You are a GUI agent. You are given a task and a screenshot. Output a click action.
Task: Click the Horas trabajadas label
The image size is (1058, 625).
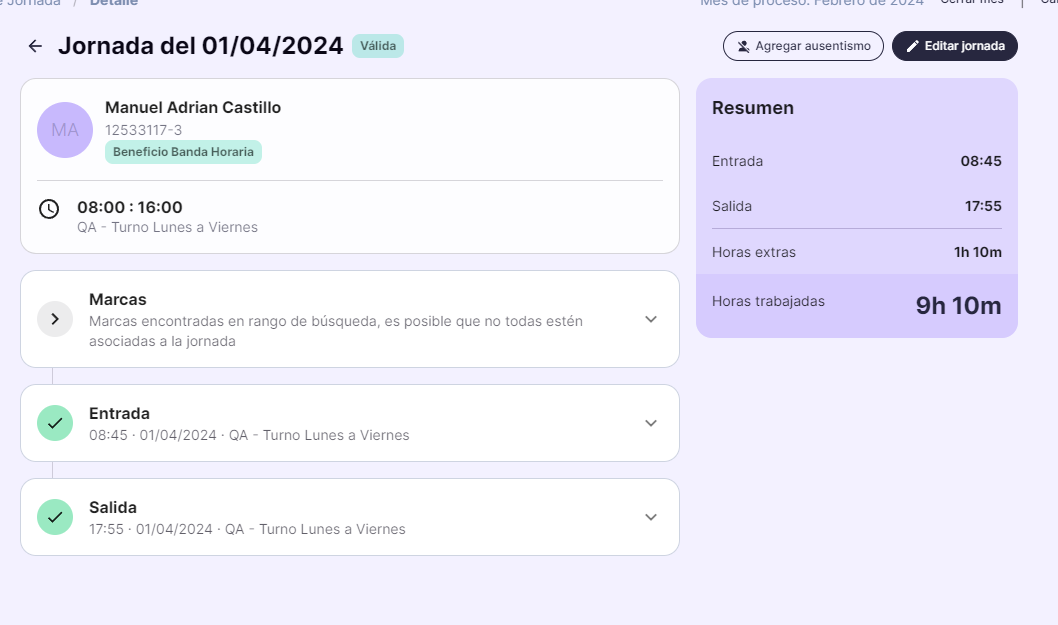(x=768, y=302)
